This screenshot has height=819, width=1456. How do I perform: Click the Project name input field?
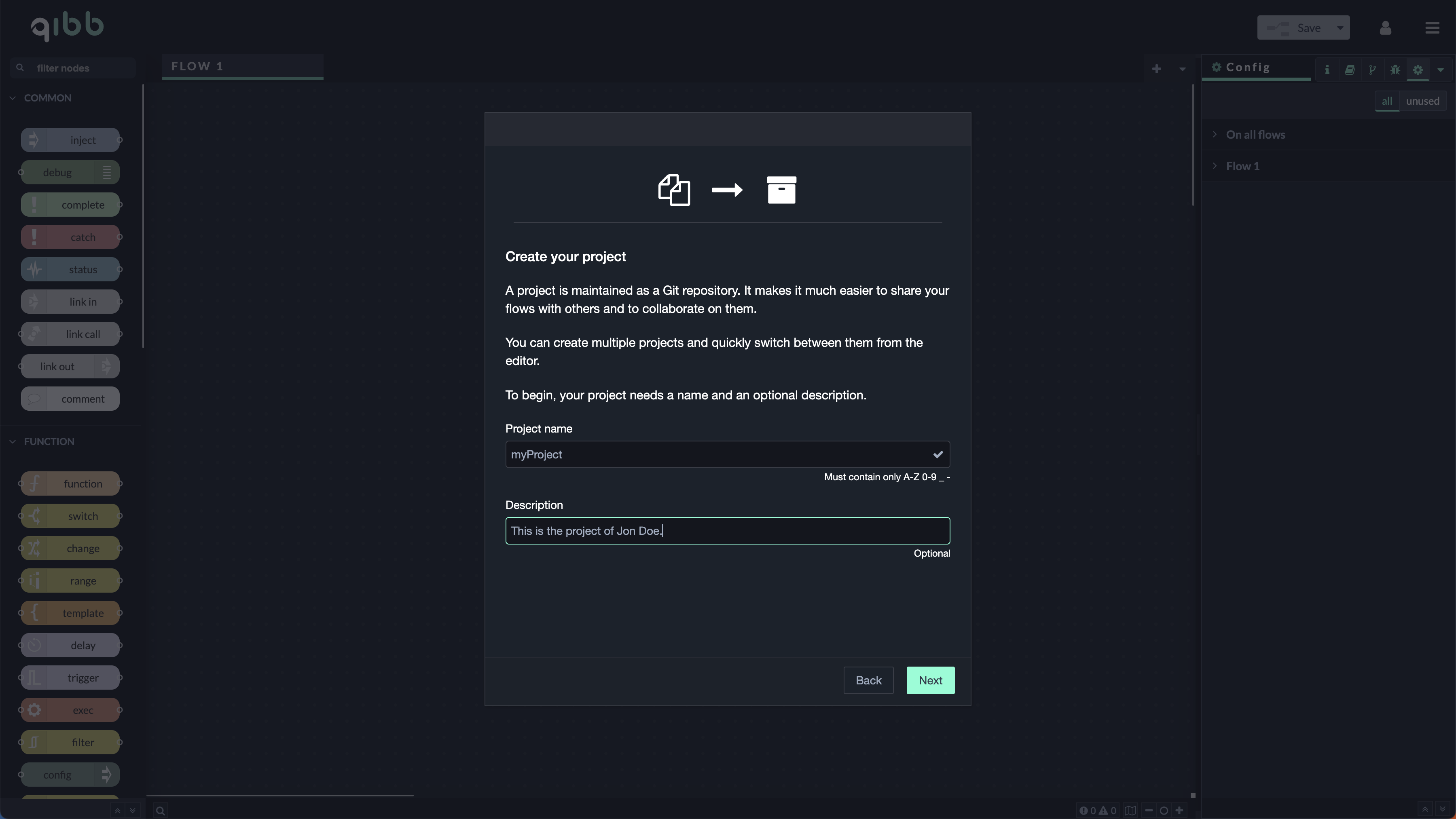(718, 454)
